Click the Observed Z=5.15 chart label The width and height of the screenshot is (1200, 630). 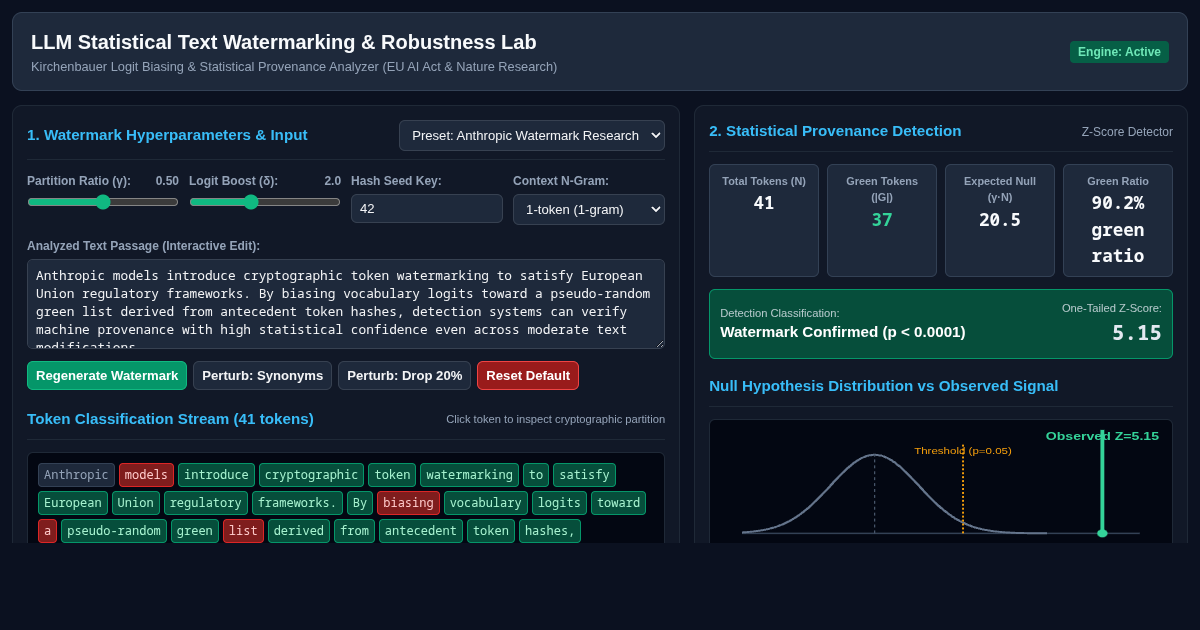[1102, 436]
